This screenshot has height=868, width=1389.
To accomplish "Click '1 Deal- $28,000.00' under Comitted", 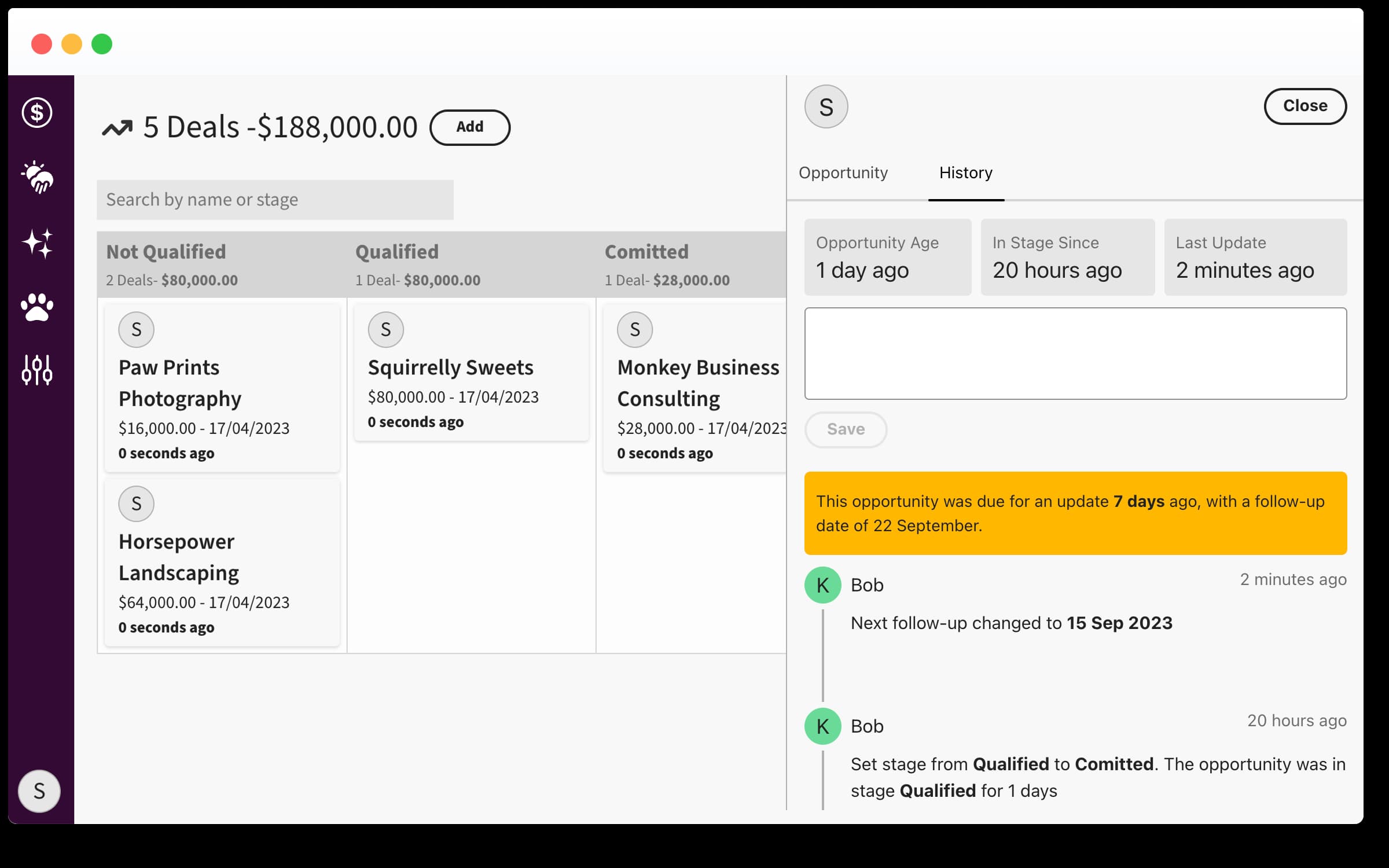I will click(667, 280).
